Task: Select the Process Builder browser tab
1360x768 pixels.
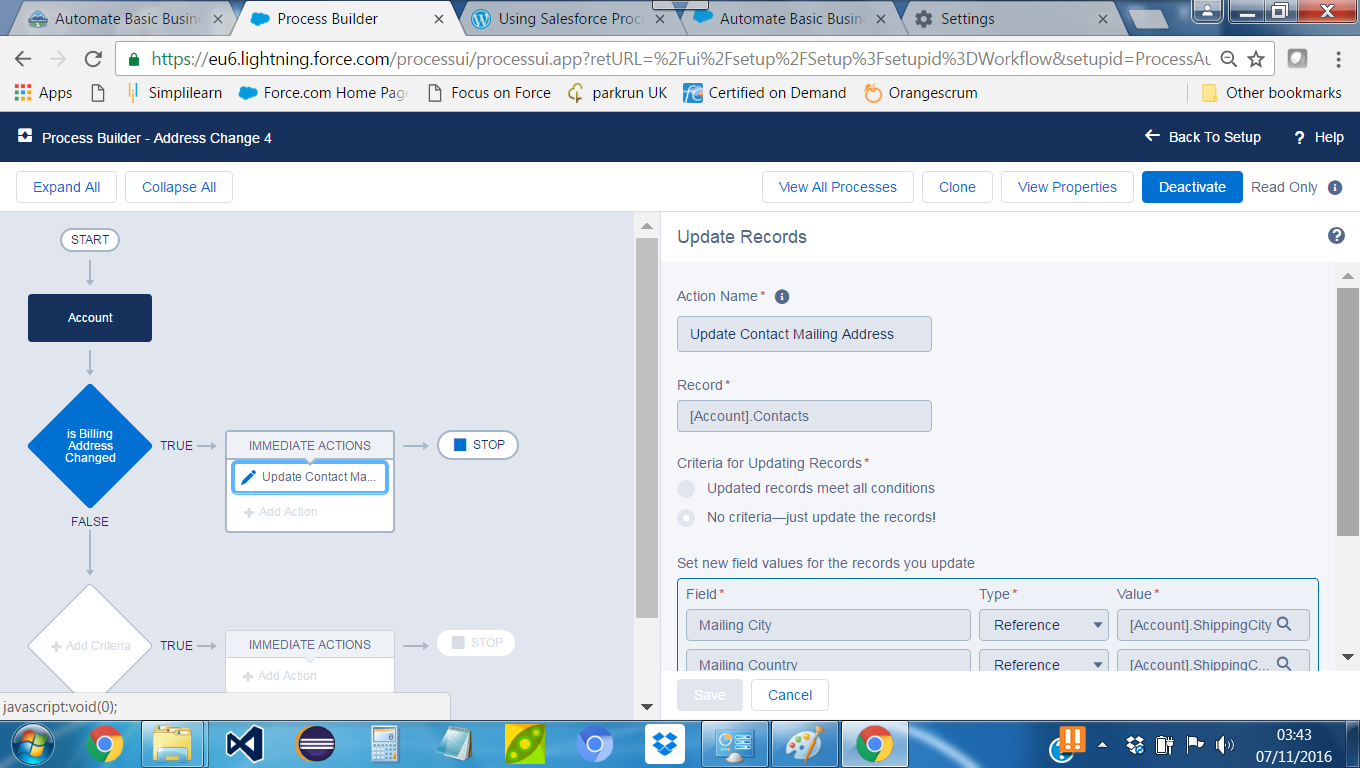Action: click(x=348, y=19)
